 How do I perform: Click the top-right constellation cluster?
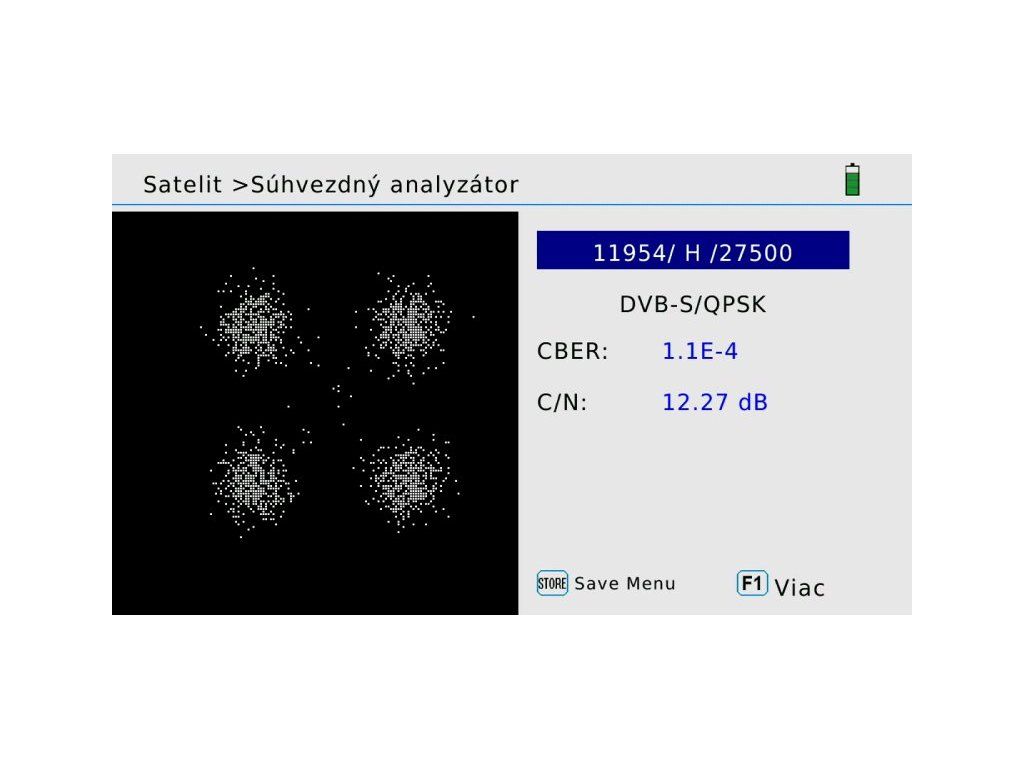click(410, 323)
